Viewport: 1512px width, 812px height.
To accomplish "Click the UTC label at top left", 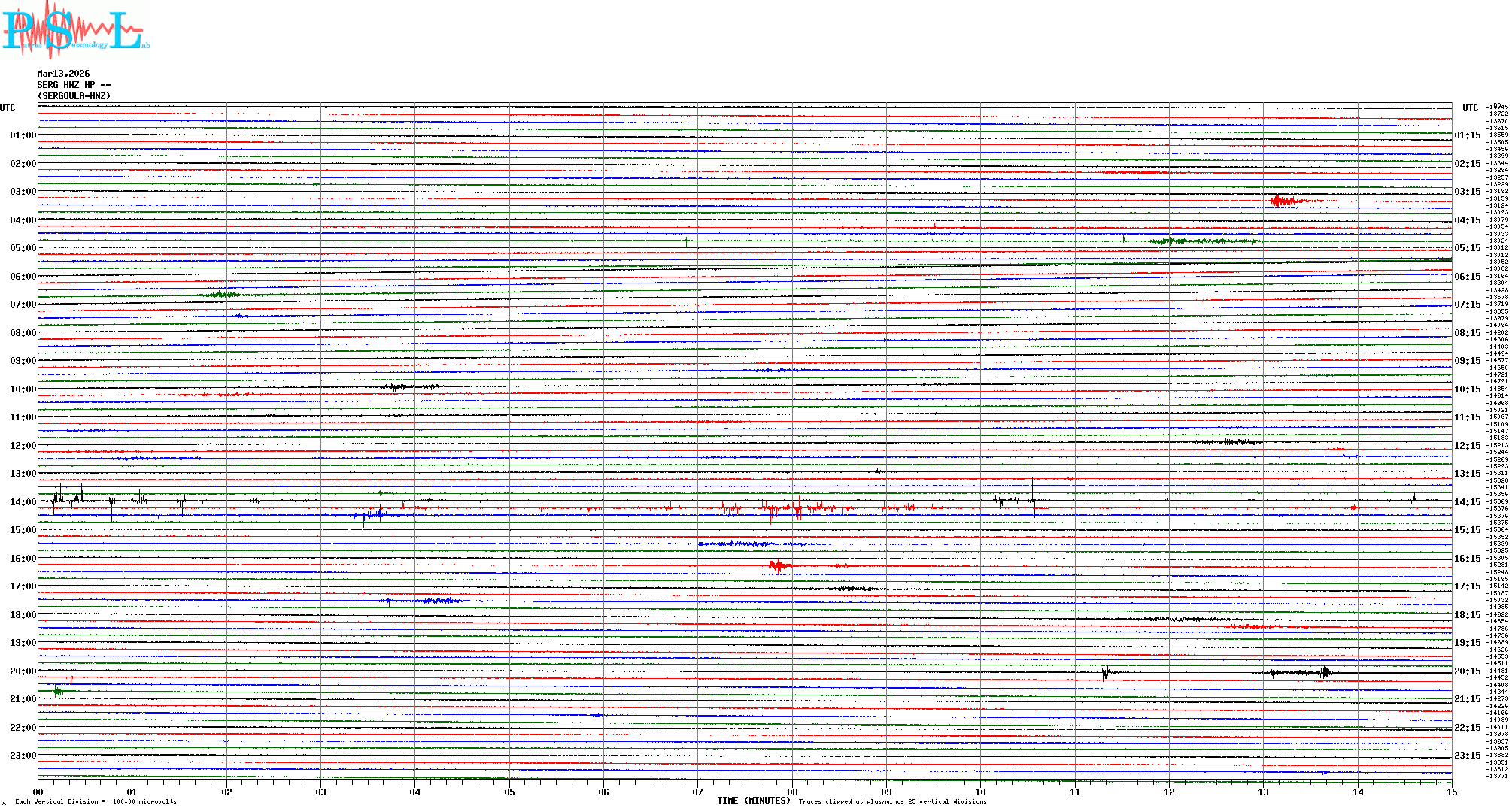I will pos(8,108).
